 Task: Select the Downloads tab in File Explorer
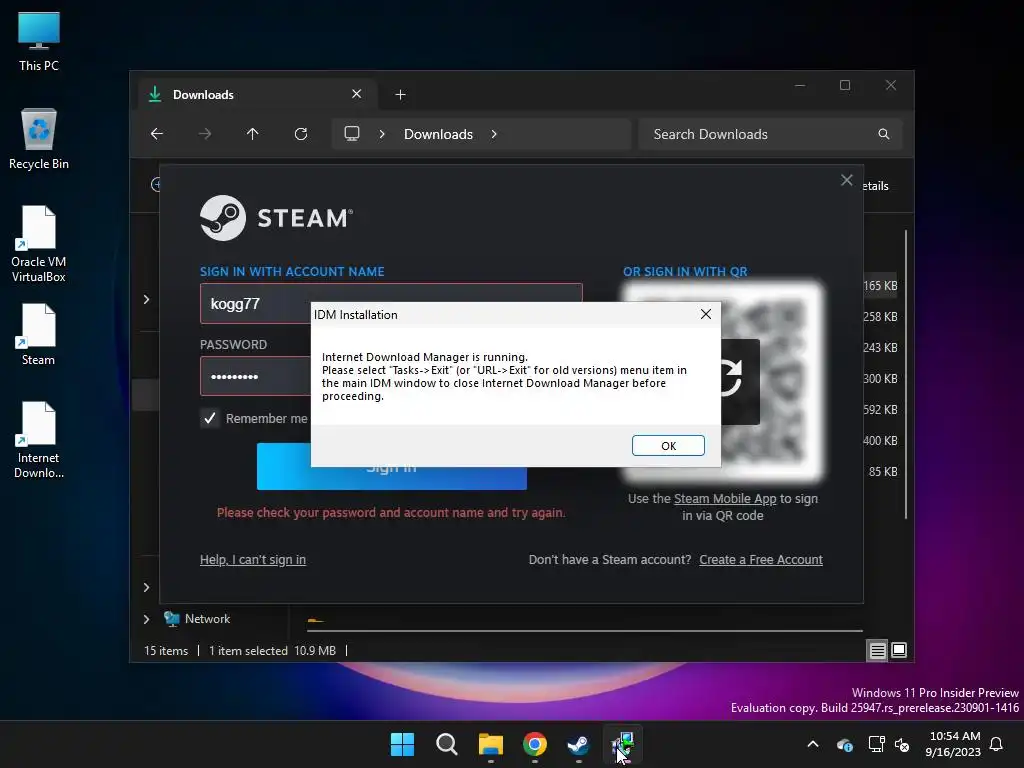(x=257, y=95)
